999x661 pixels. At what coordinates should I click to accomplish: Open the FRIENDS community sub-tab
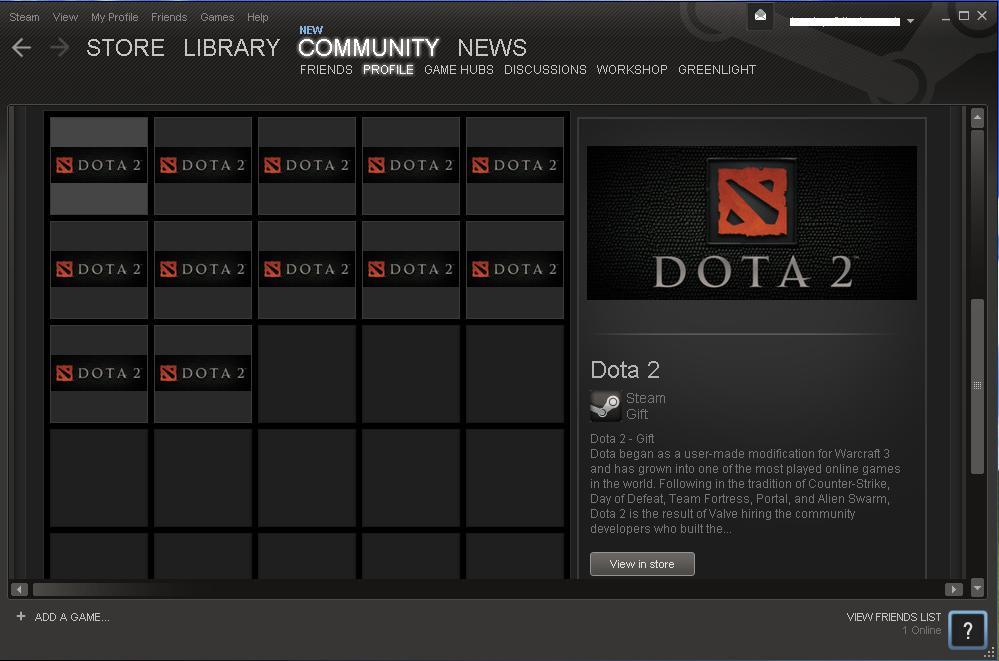point(326,69)
